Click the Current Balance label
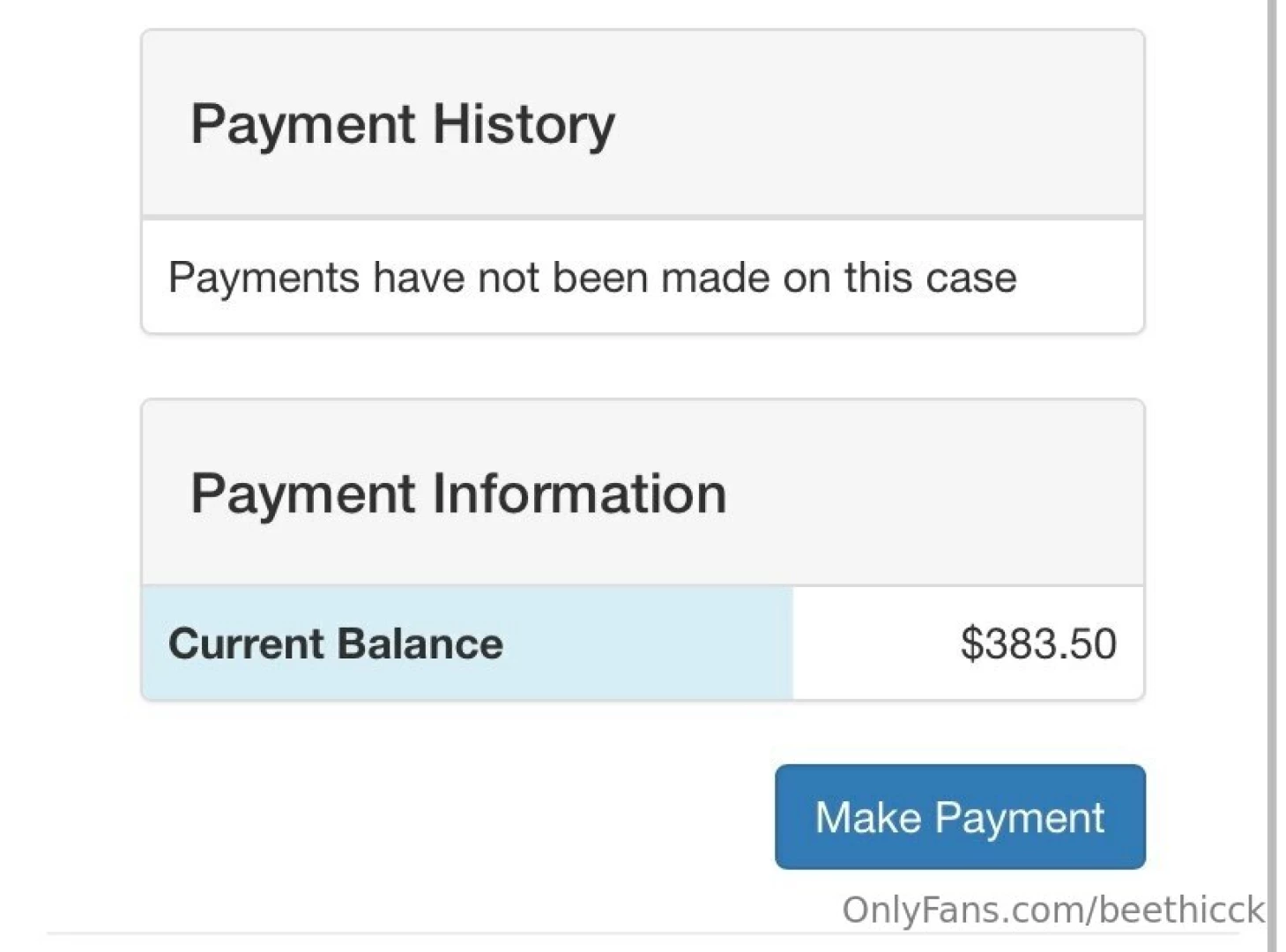 tap(335, 643)
